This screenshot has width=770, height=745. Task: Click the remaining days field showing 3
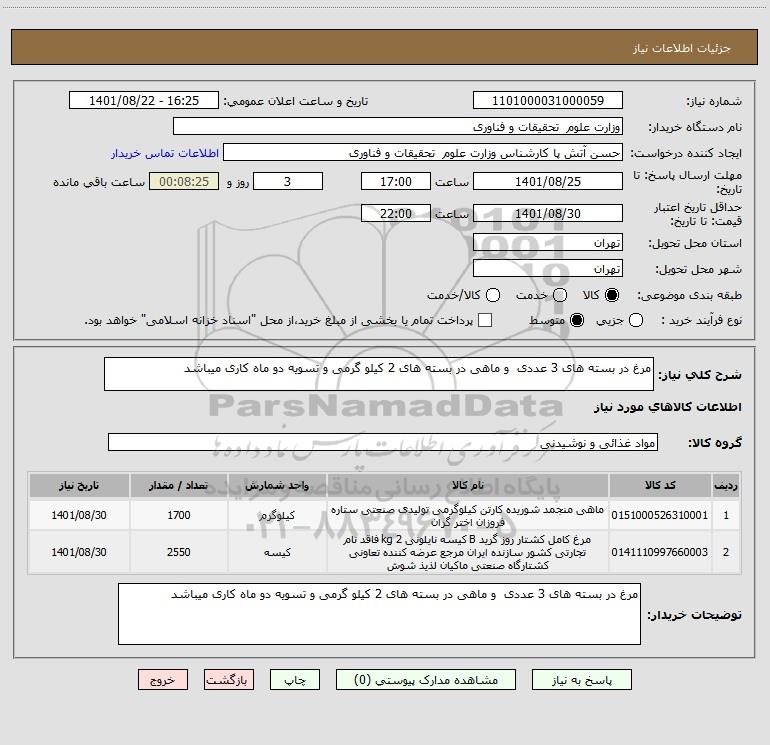288,181
